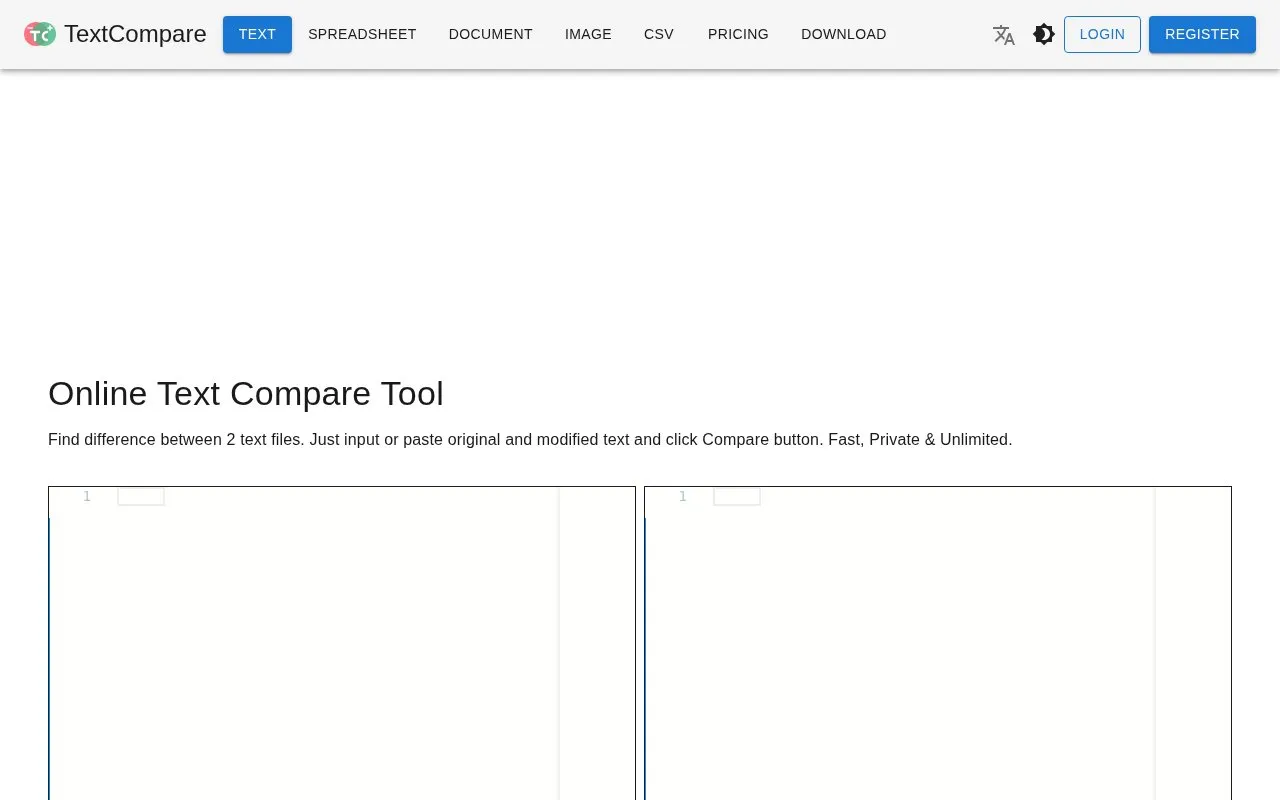Select the TEXT tab
Viewport: 1280px width, 800px height.
click(257, 34)
